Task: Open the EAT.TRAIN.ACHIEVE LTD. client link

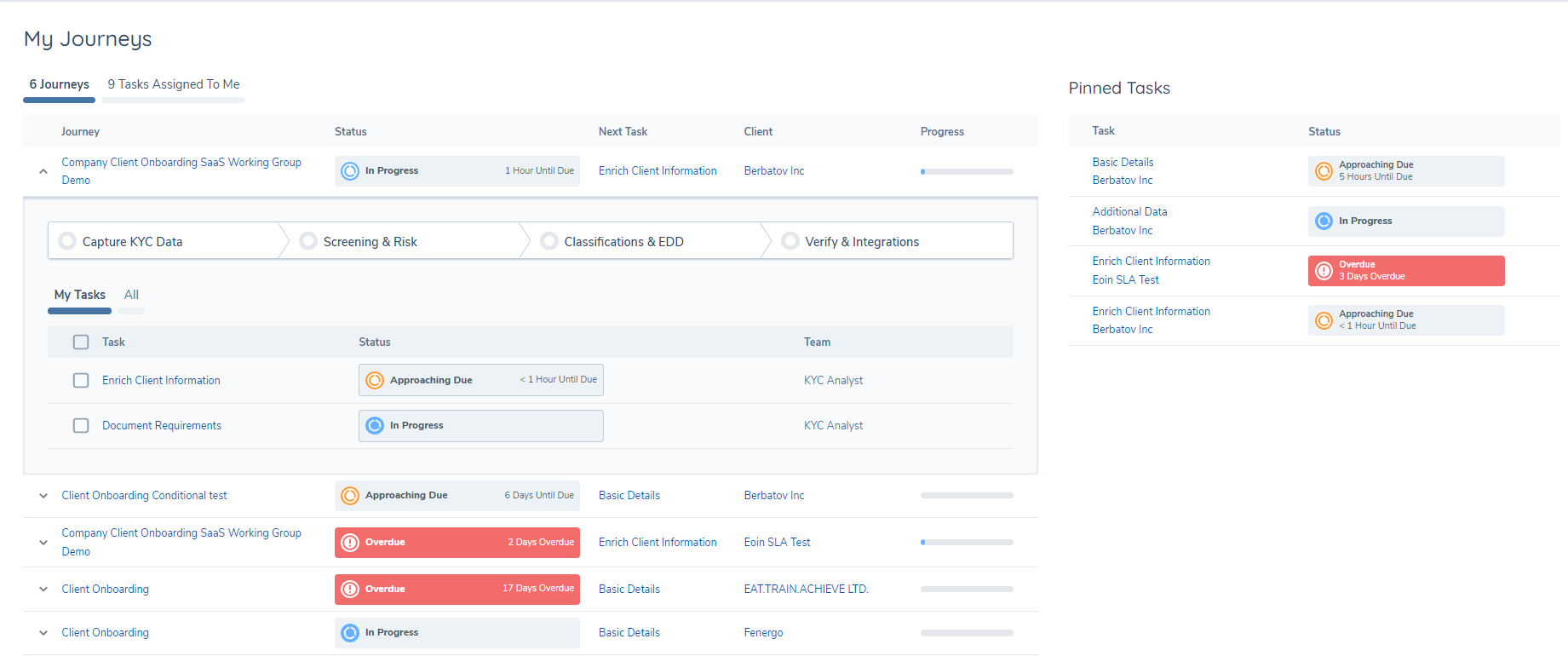Action: 806,589
